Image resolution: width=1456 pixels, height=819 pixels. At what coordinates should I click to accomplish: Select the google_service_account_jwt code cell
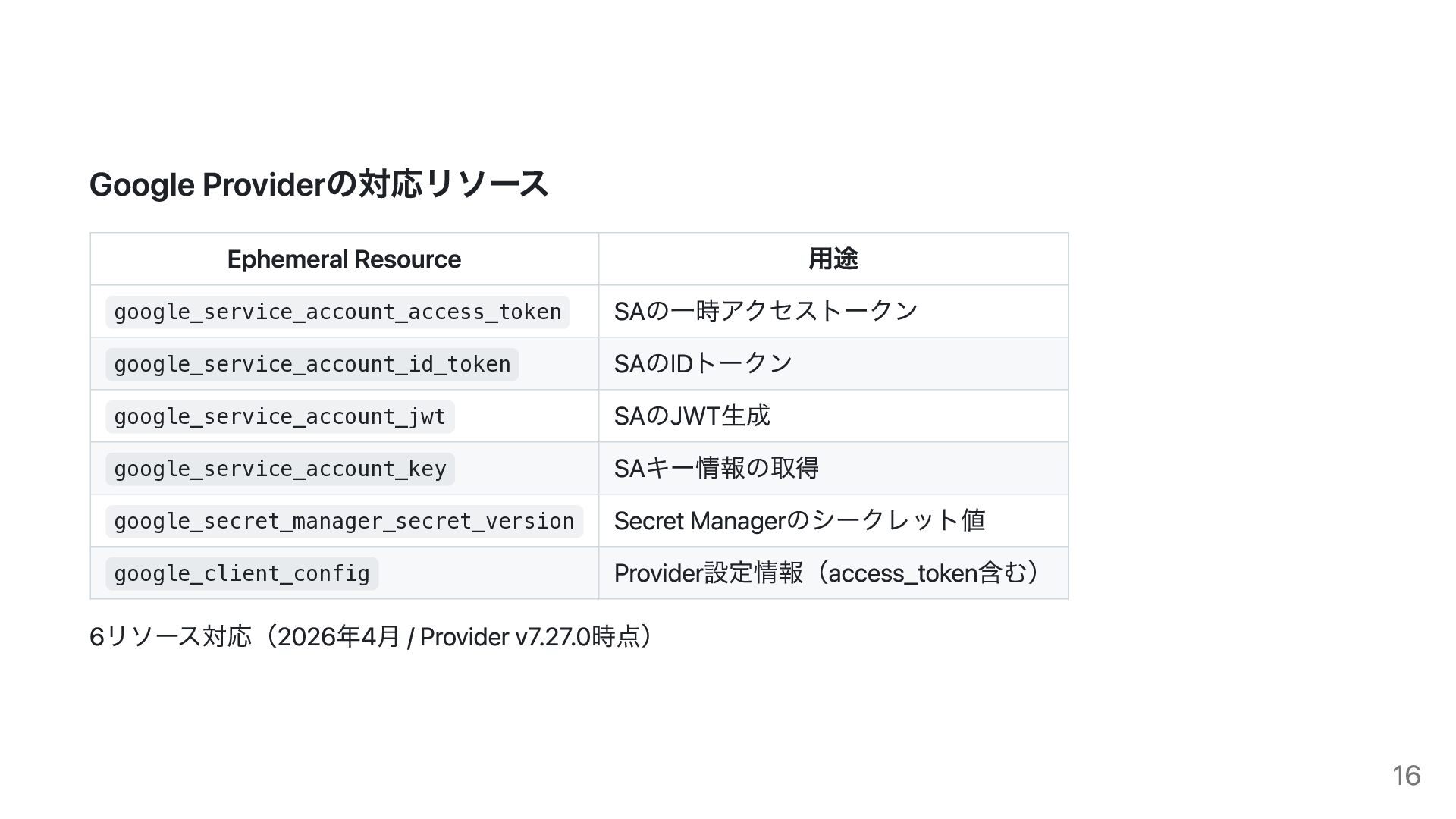click(280, 416)
